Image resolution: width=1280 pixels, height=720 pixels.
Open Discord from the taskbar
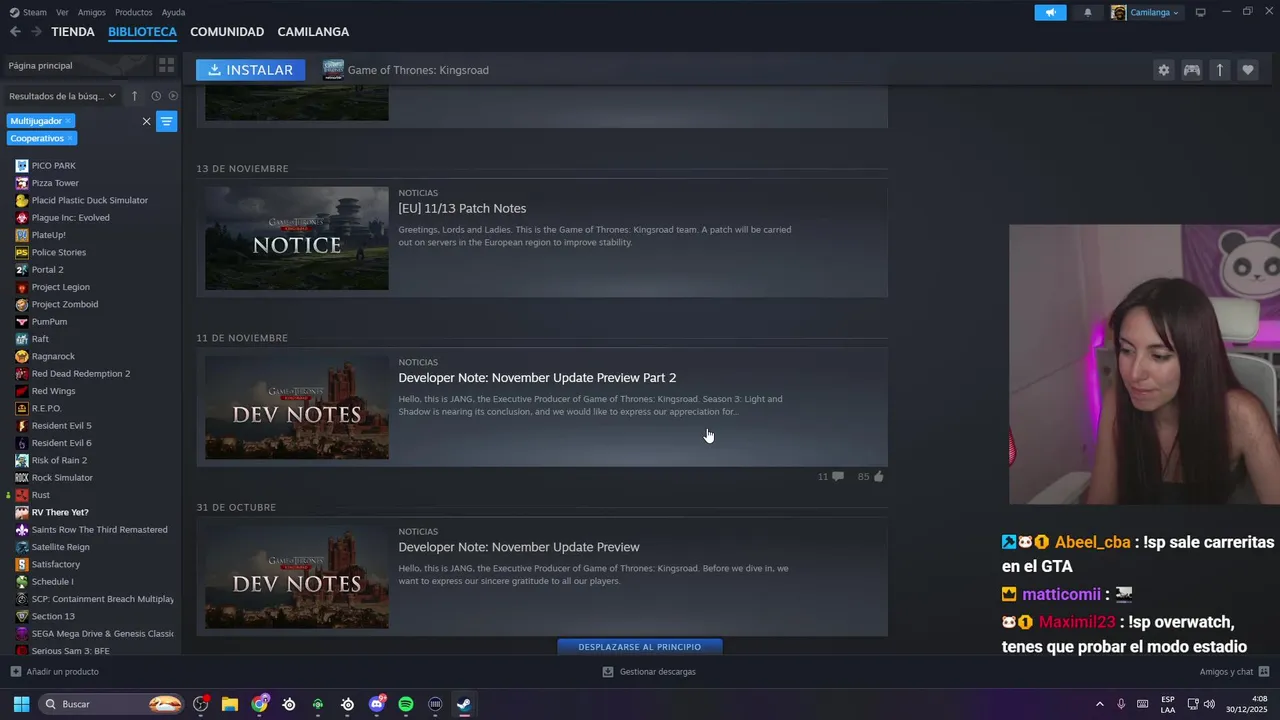[x=377, y=704]
